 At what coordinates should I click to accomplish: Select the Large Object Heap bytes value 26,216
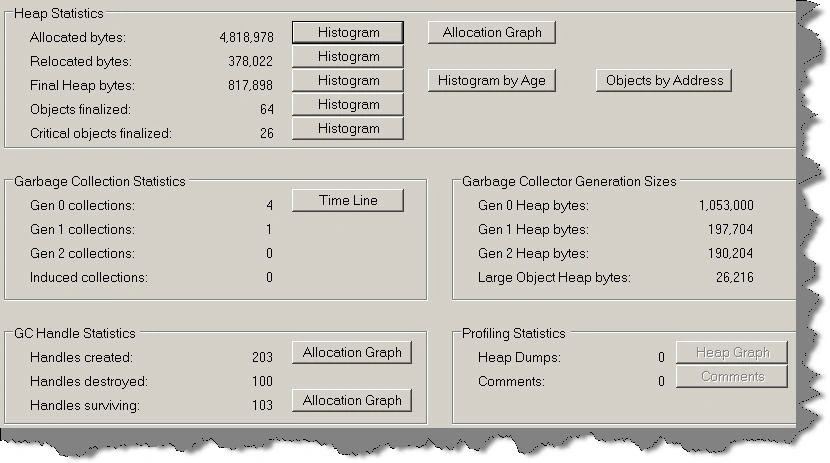pos(735,277)
